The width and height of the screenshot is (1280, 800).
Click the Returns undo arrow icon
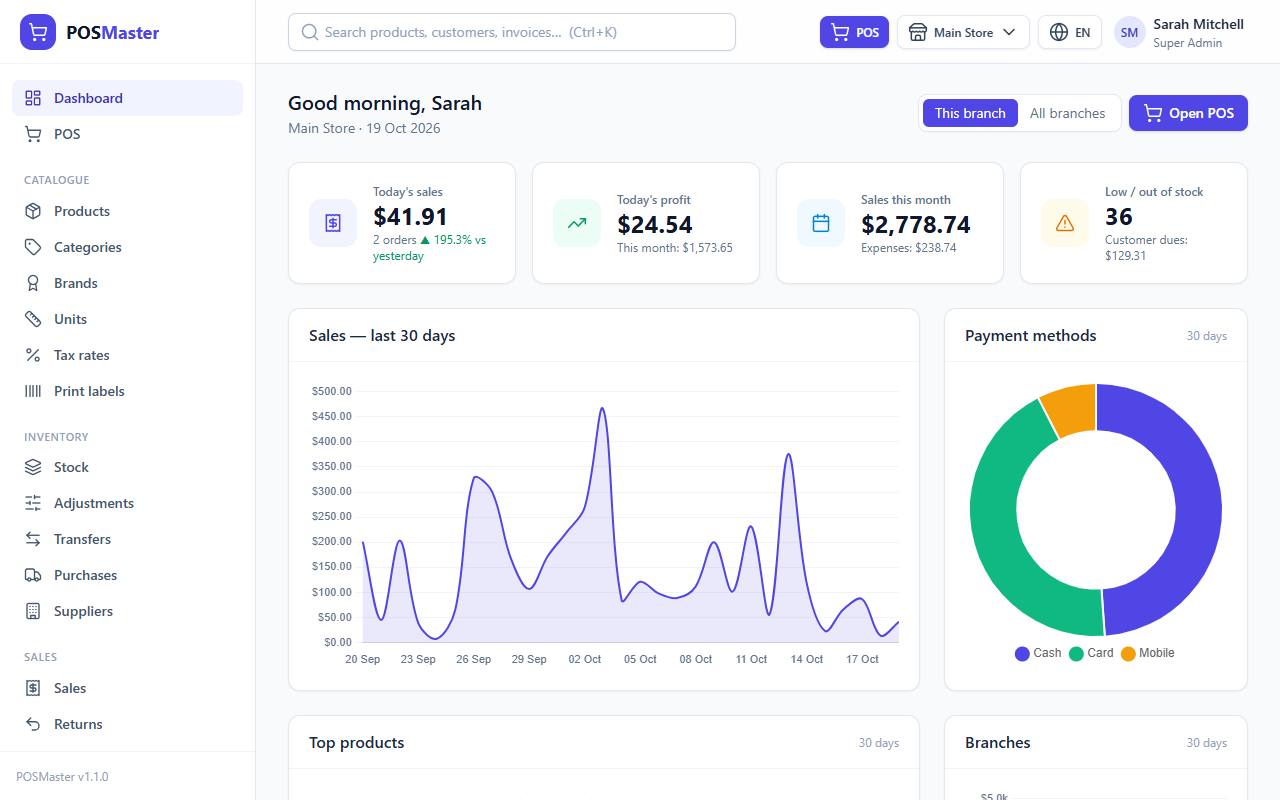coord(33,724)
